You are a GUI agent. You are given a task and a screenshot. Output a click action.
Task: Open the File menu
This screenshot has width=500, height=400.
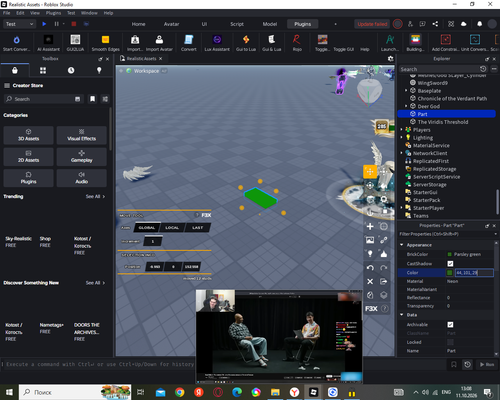pos(6,13)
